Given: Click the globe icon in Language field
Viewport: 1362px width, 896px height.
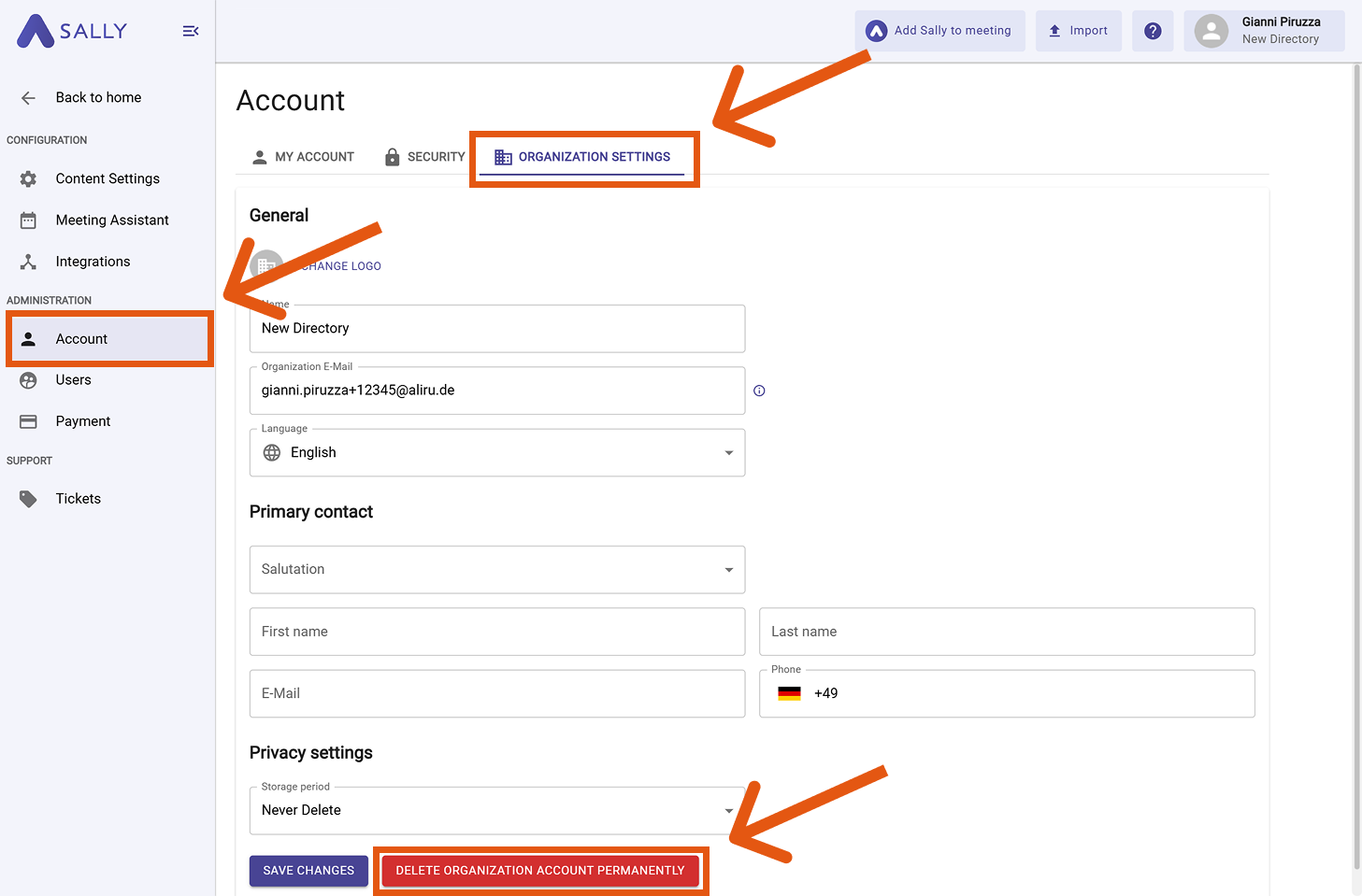Looking at the screenshot, I should pyautogui.click(x=272, y=452).
